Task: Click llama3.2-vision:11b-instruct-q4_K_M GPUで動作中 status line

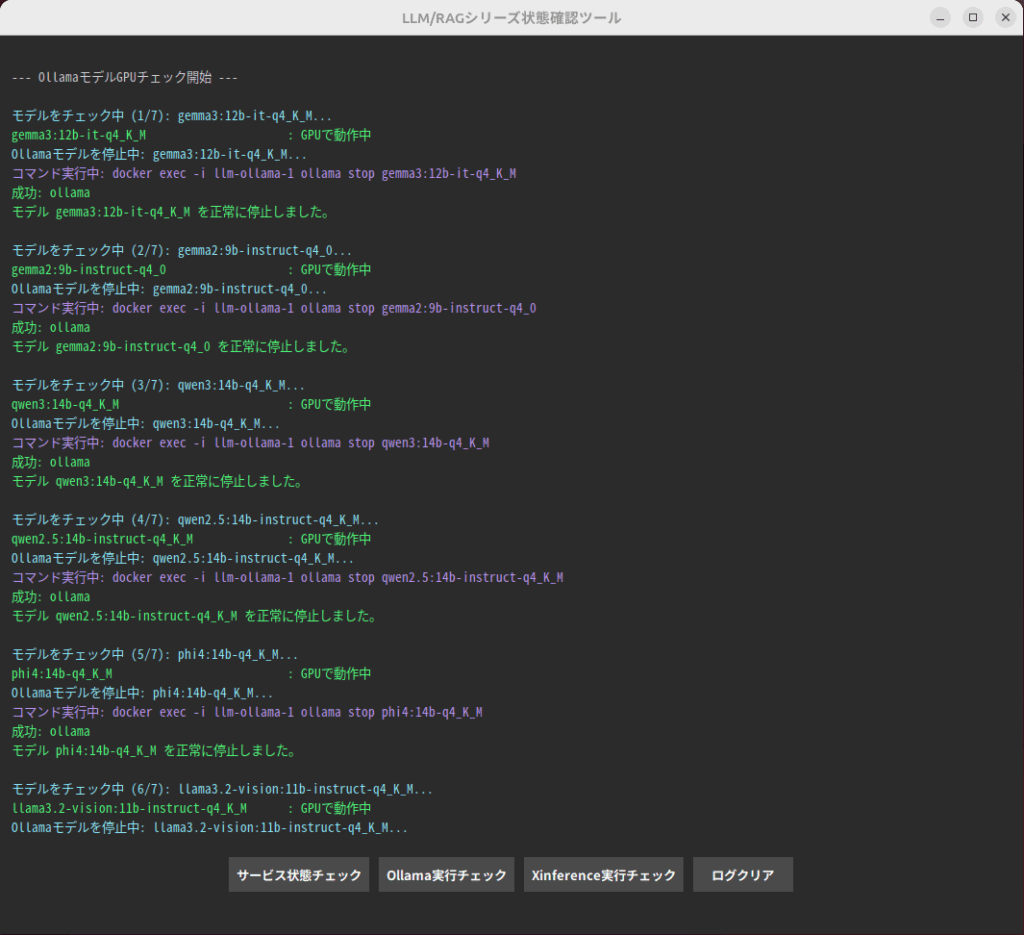Action: pos(191,808)
